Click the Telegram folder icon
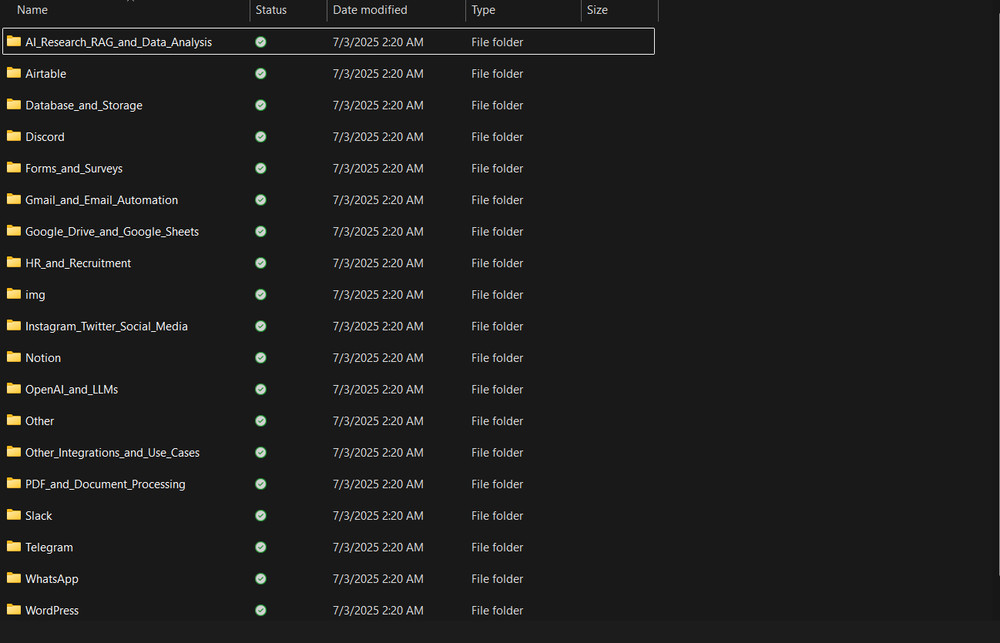 click(13, 547)
